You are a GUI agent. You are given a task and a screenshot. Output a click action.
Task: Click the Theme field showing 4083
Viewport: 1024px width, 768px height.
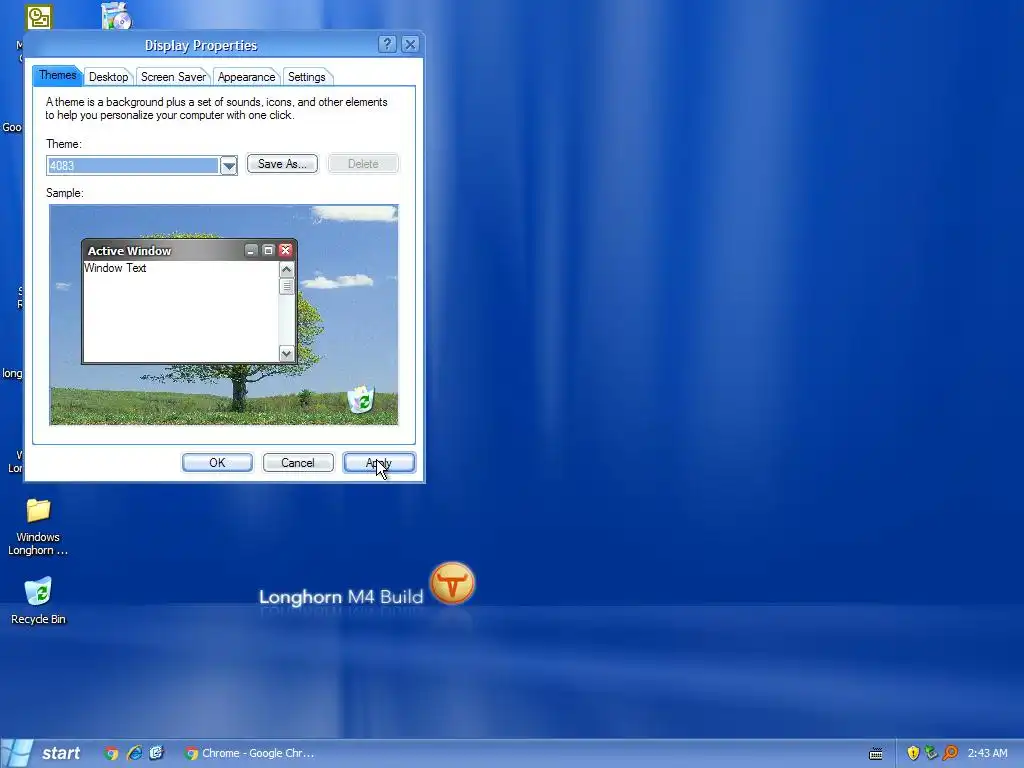tap(133, 166)
